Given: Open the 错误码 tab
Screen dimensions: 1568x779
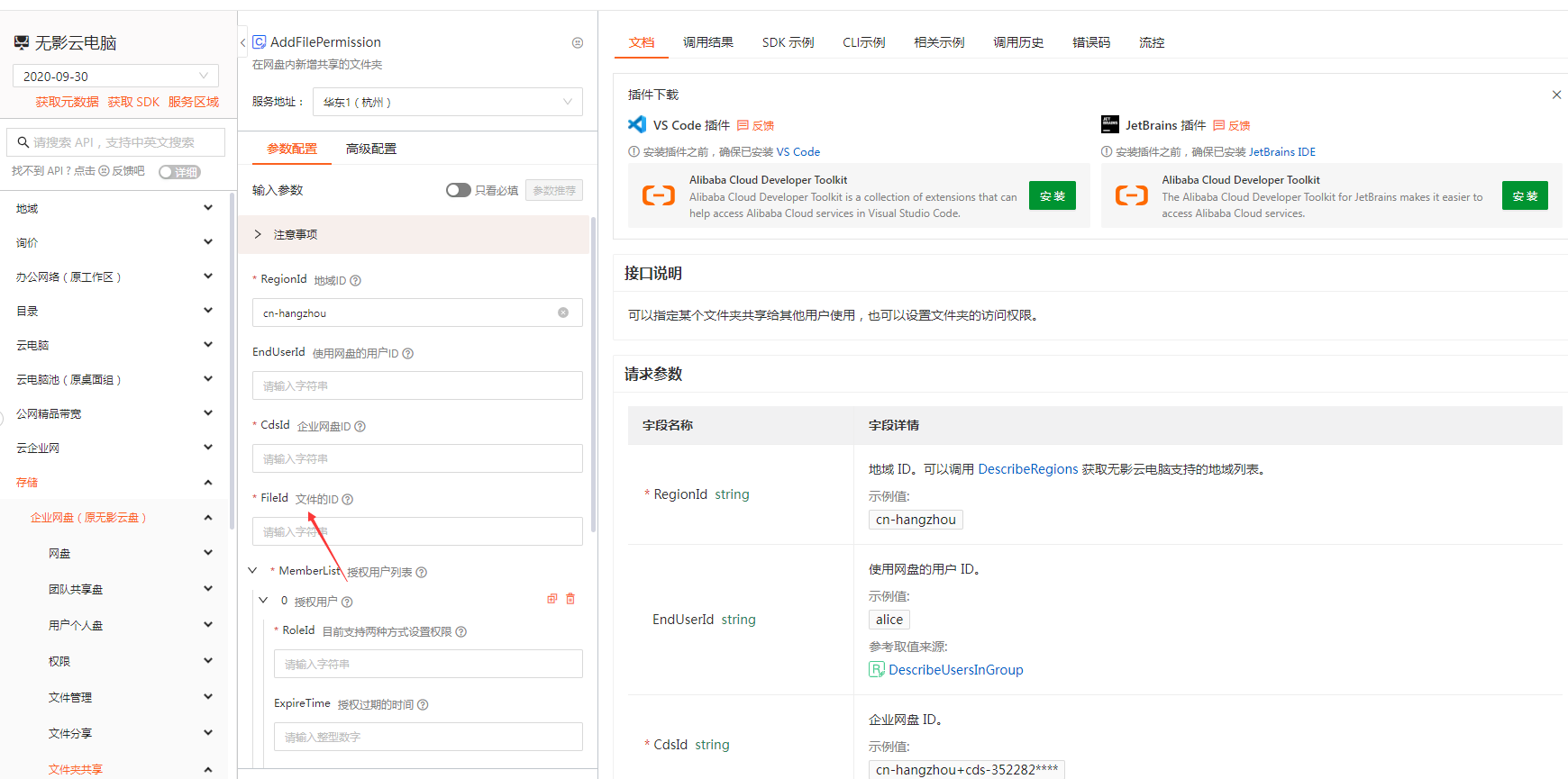Looking at the screenshot, I should (x=1091, y=42).
